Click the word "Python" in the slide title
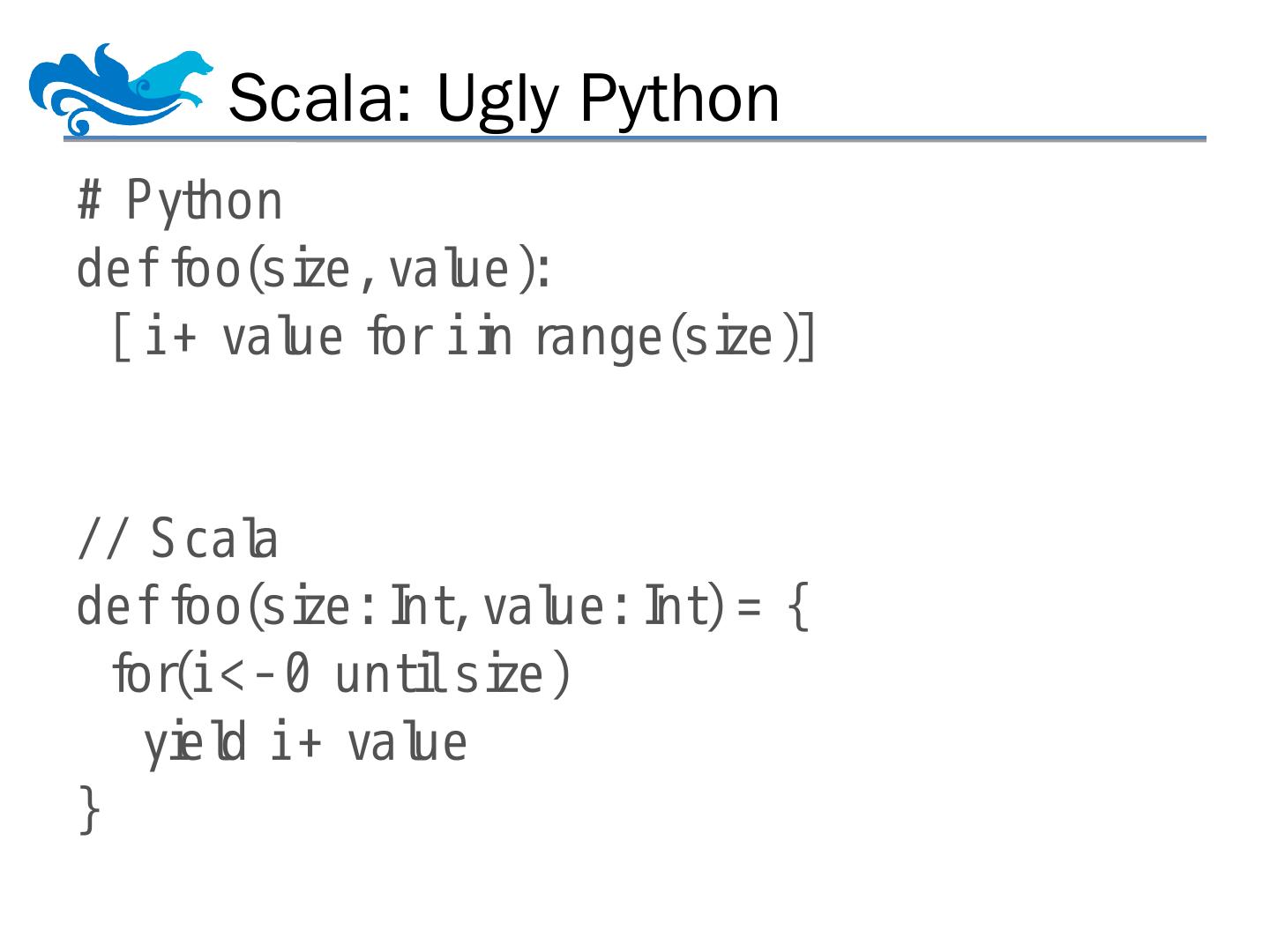 click(679, 98)
